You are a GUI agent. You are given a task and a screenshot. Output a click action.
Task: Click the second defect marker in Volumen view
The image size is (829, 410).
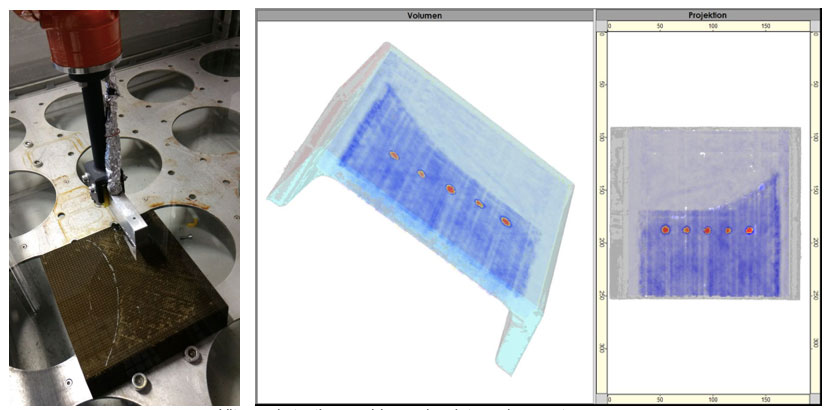[421, 173]
